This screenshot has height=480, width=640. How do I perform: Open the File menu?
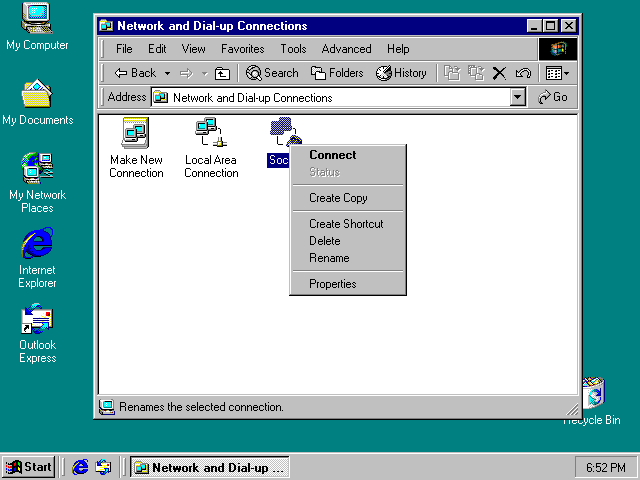point(124,49)
